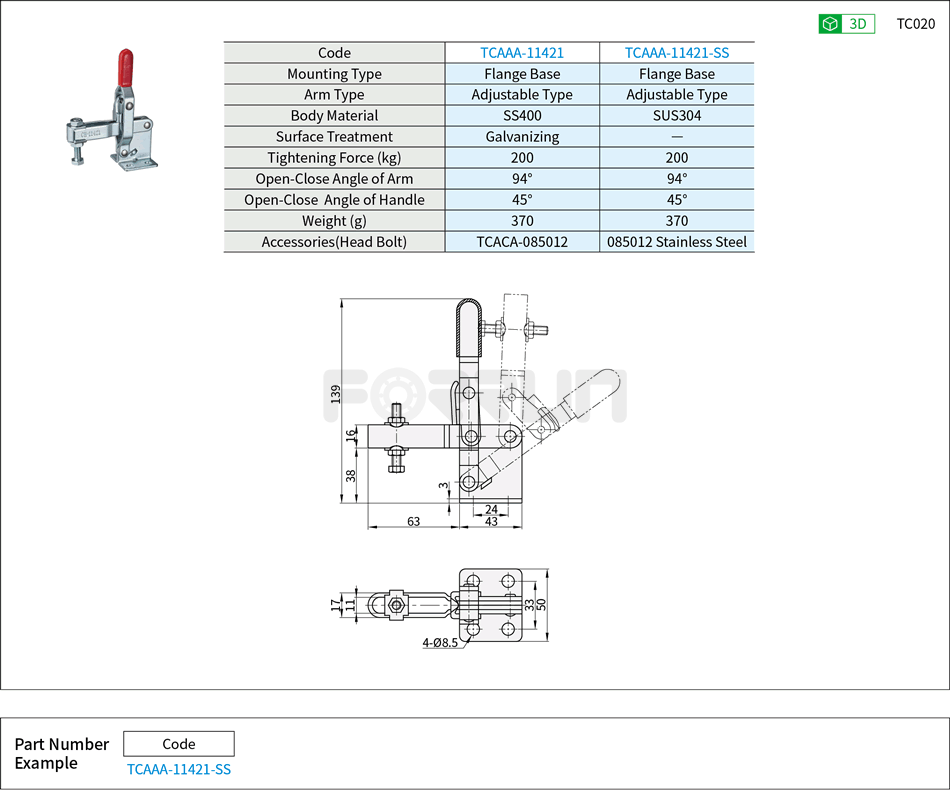Click the Accessories TCACA-085012 cell

(x=521, y=241)
